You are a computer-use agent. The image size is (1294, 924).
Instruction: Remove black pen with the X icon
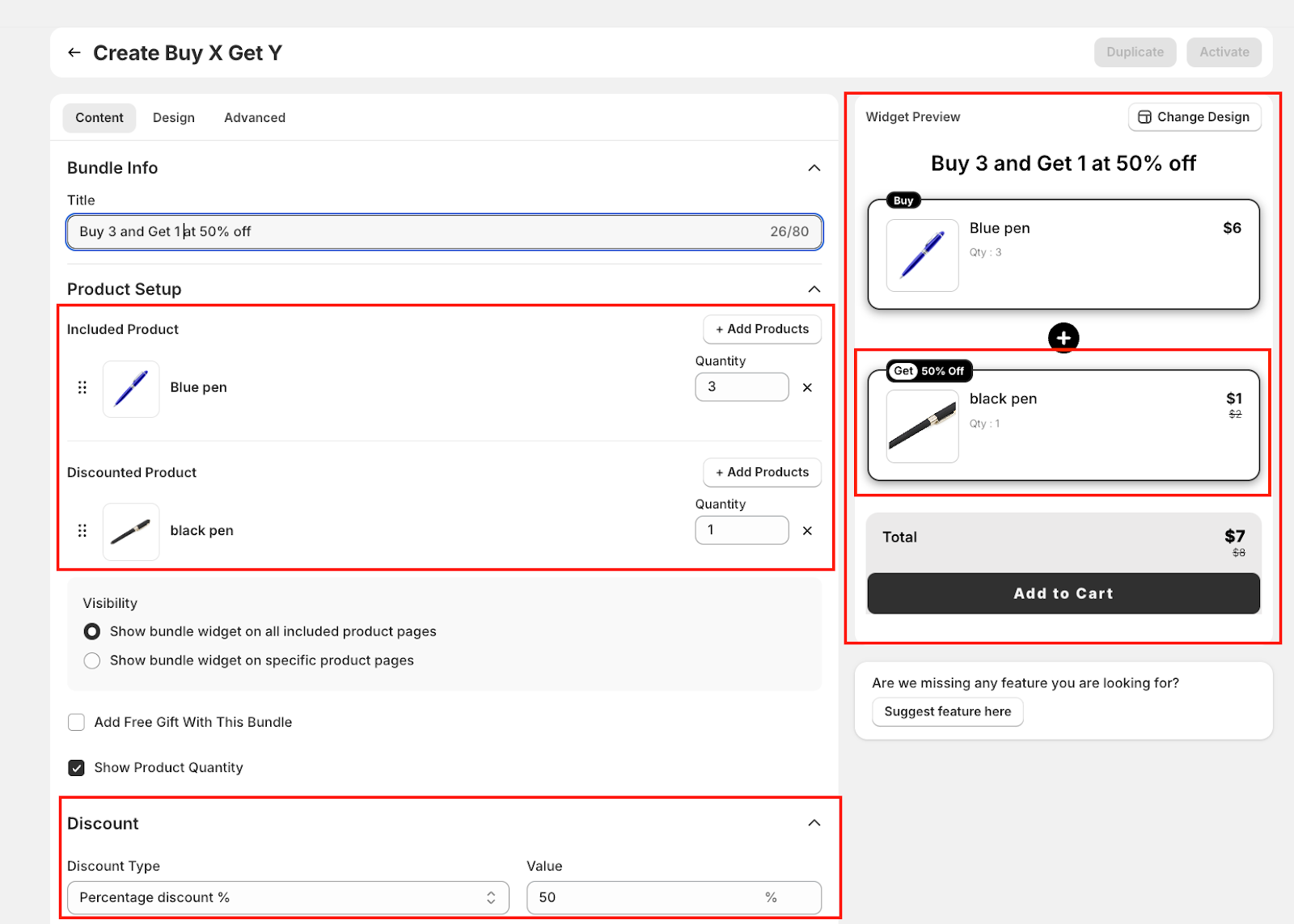tap(806, 530)
